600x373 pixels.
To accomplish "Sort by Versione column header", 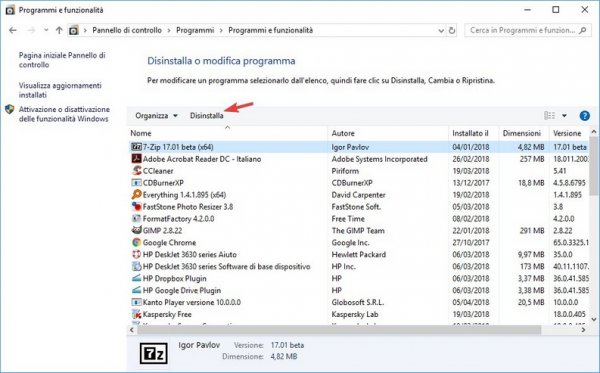I will click(569, 133).
